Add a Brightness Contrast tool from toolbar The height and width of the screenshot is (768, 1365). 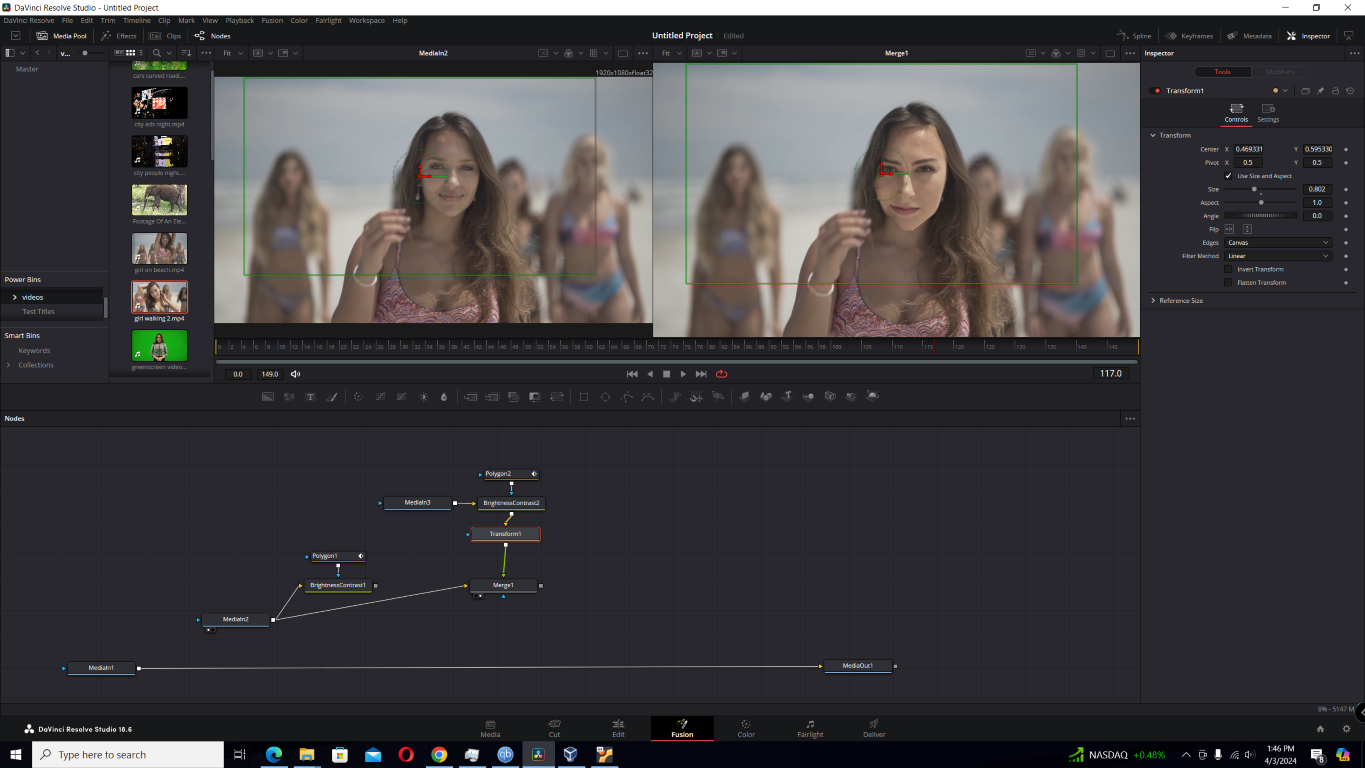point(423,397)
